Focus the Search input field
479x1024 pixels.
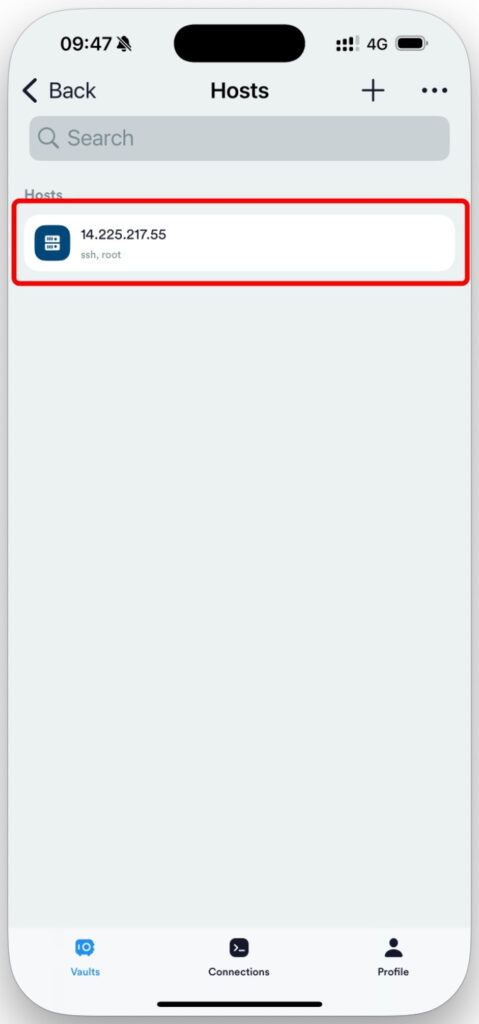point(239,138)
